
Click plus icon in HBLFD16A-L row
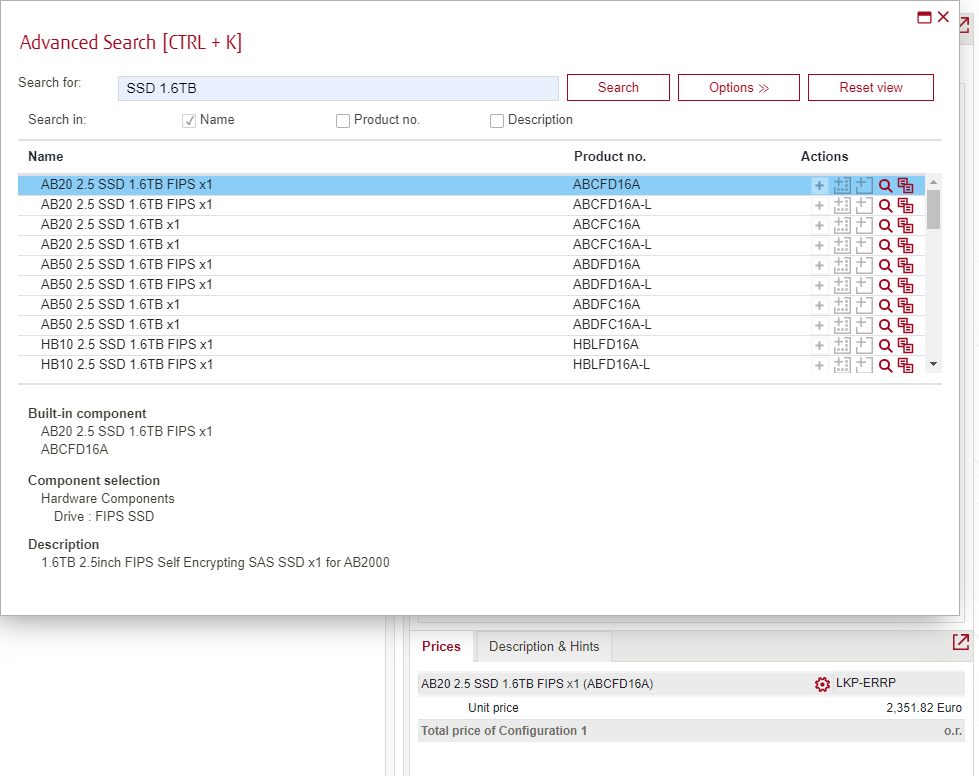819,365
